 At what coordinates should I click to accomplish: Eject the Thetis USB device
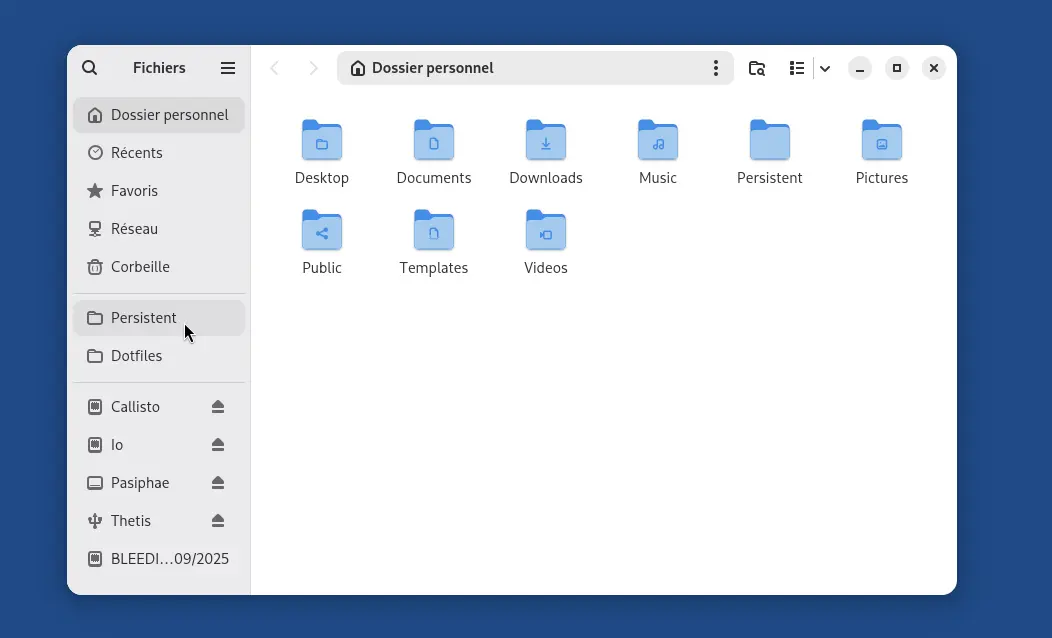tap(217, 521)
